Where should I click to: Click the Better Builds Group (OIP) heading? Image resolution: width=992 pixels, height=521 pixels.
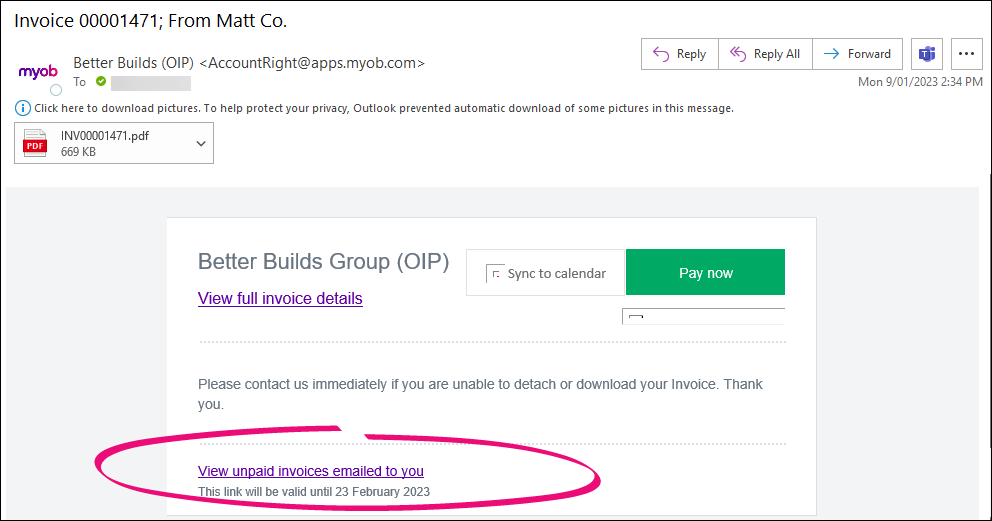pos(323,261)
